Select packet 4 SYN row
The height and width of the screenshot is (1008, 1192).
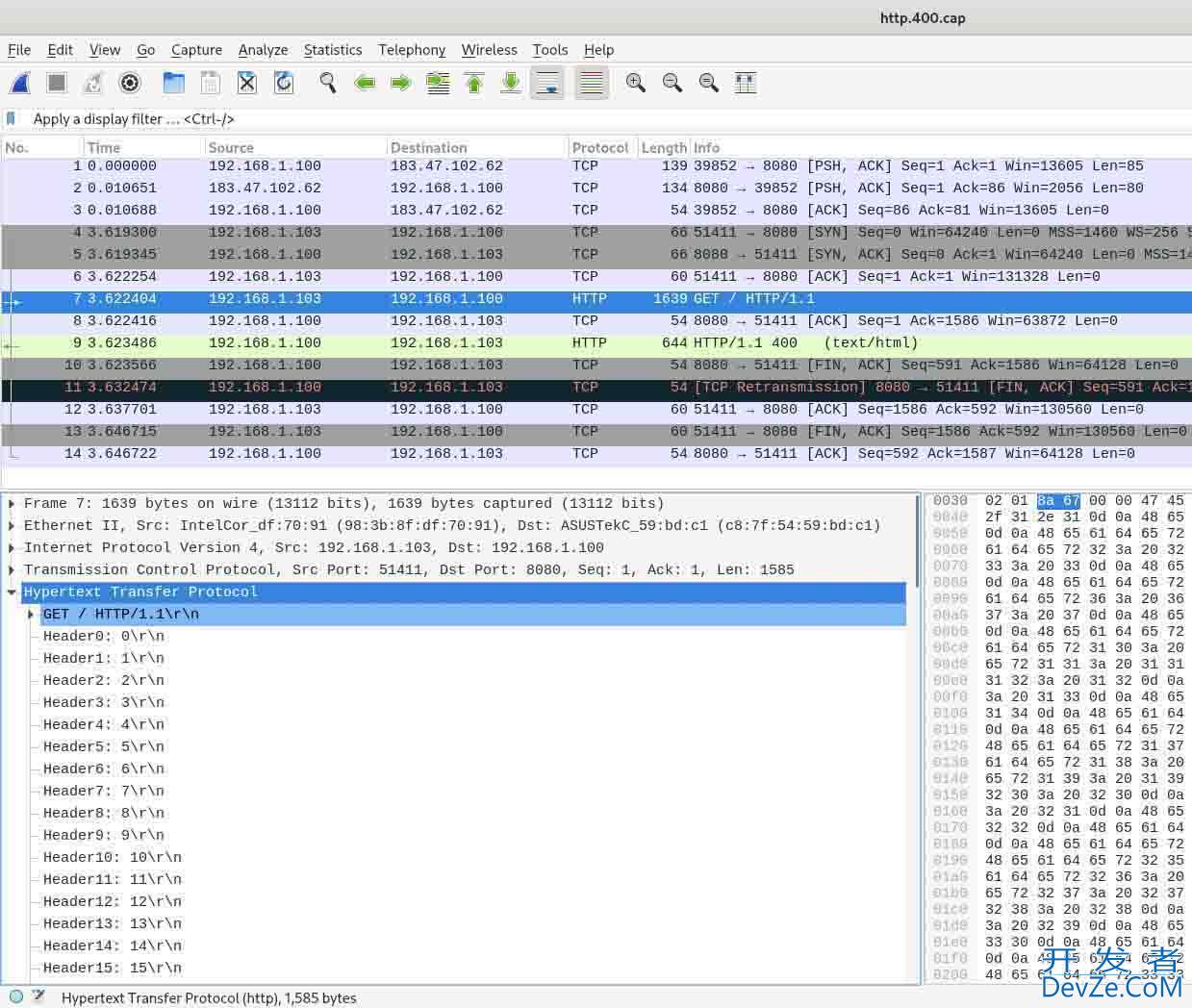596,232
